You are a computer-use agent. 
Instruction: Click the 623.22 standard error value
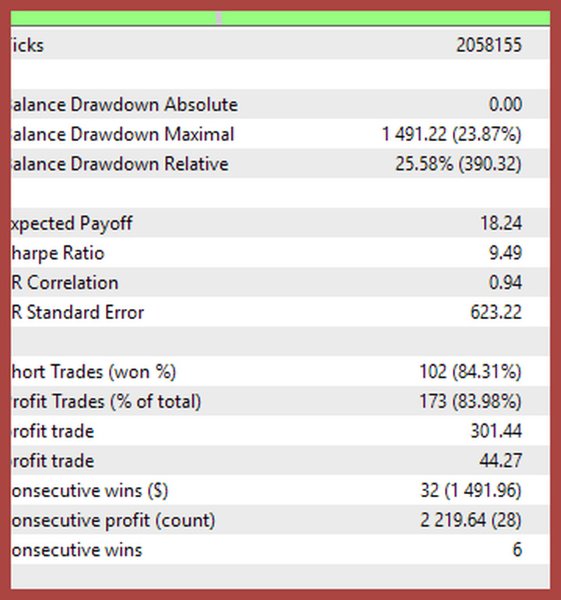[x=496, y=312]
